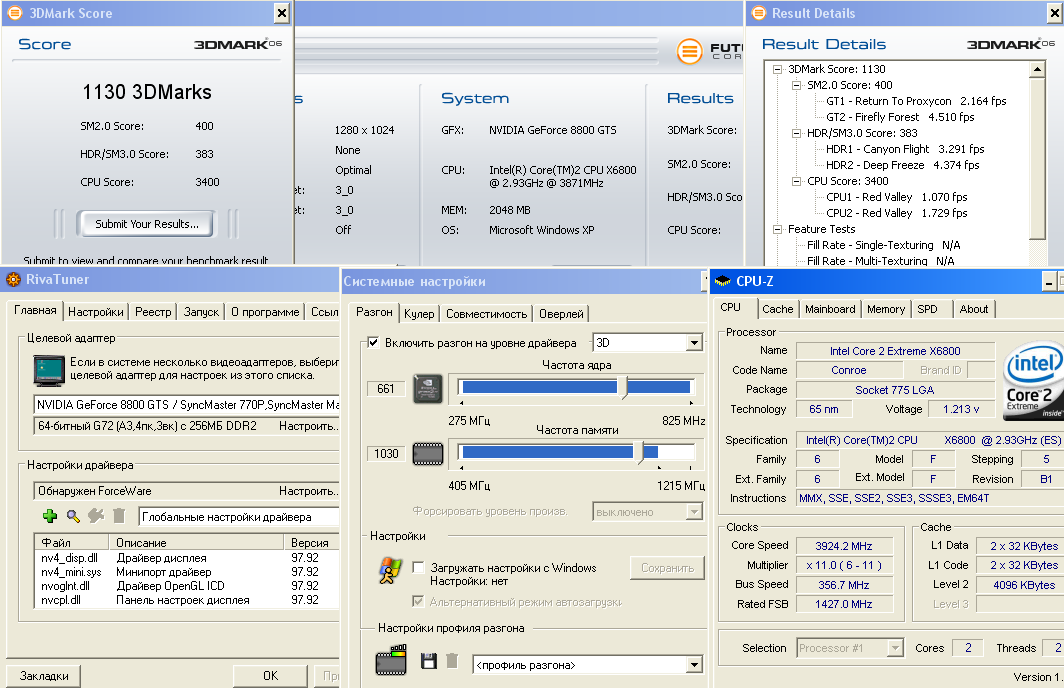Click Submit Your Results button
1064x688 pixels.
click(x=147, y=224)
